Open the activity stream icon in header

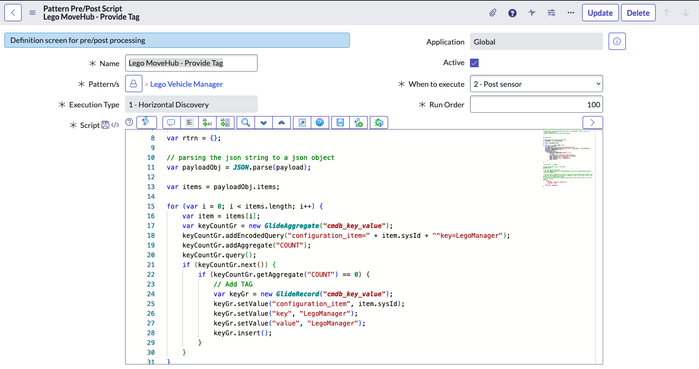pos(532,13)
